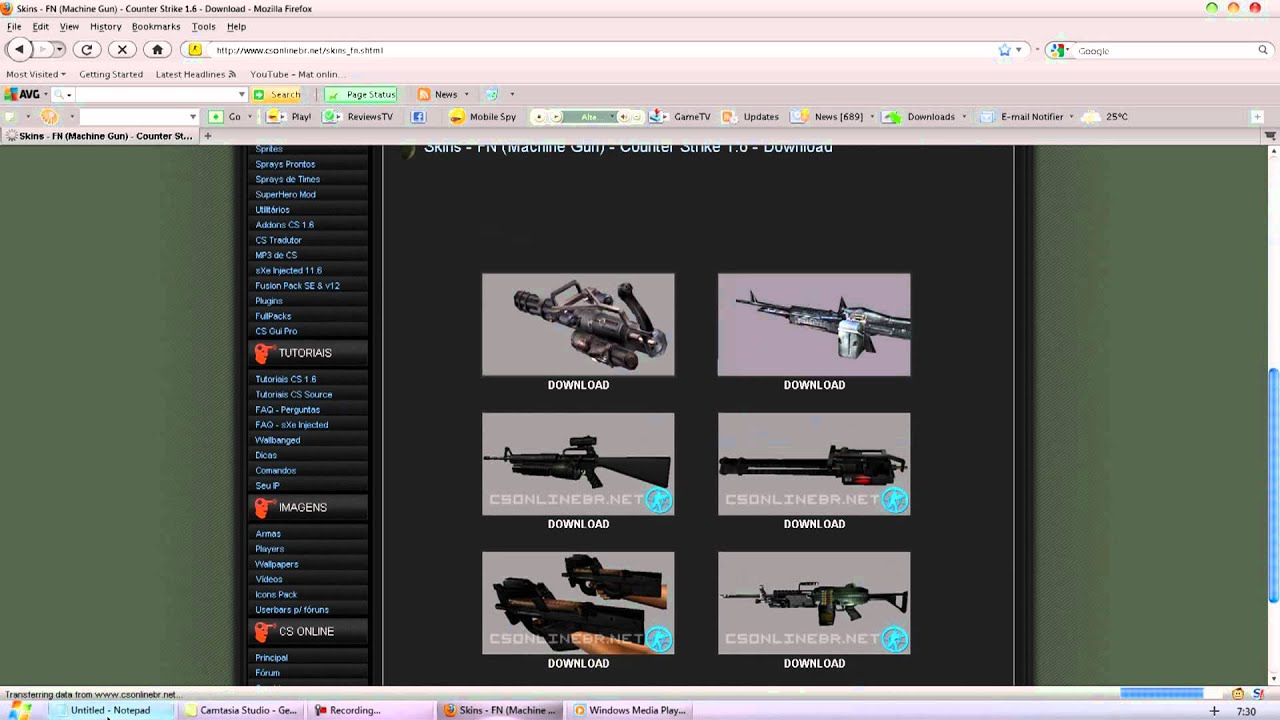
Task: Click the chrome machine gun skin thumbnail
Action: click(x=814, y=325)
